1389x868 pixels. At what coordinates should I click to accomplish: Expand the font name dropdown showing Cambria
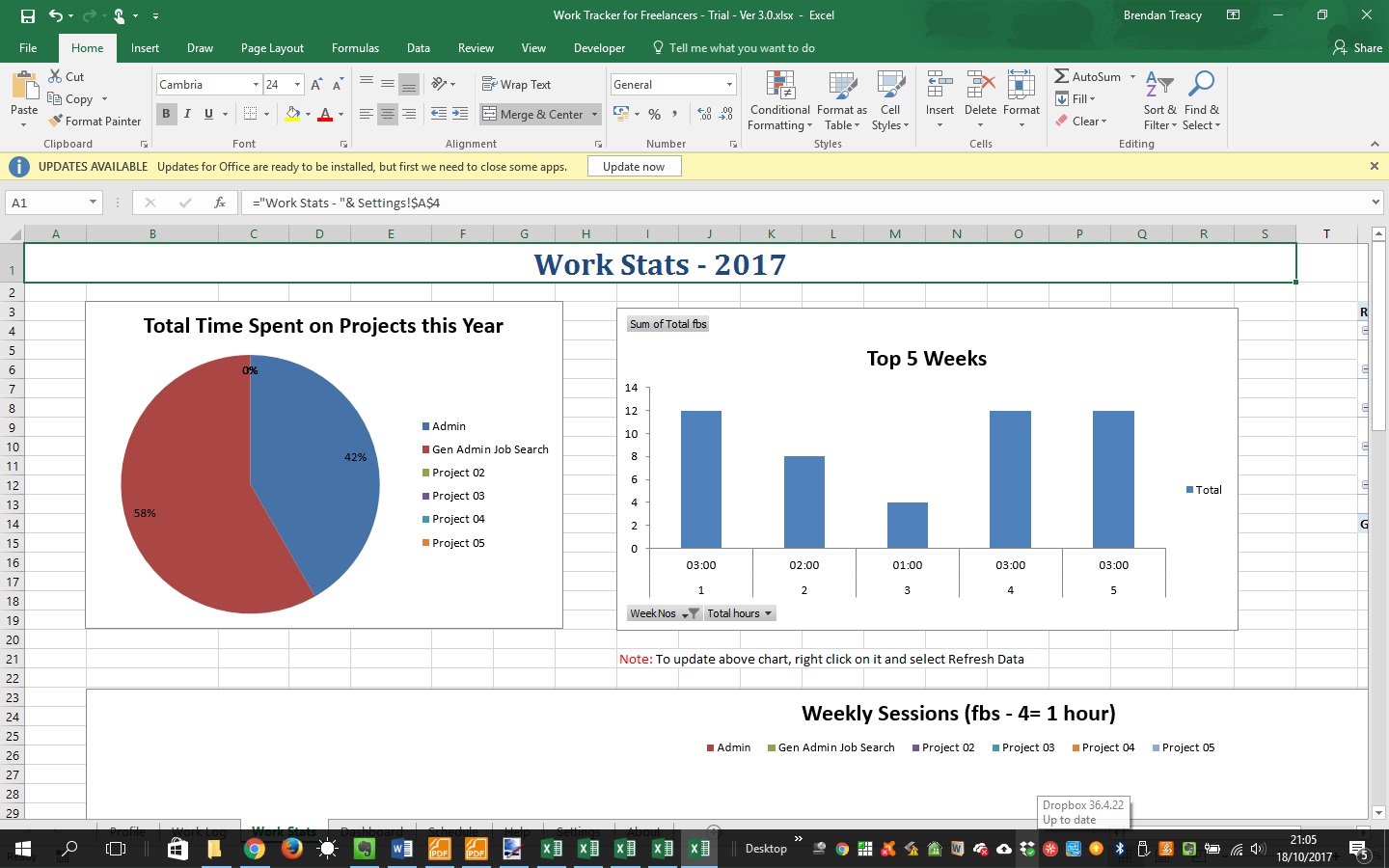(256, 85)
